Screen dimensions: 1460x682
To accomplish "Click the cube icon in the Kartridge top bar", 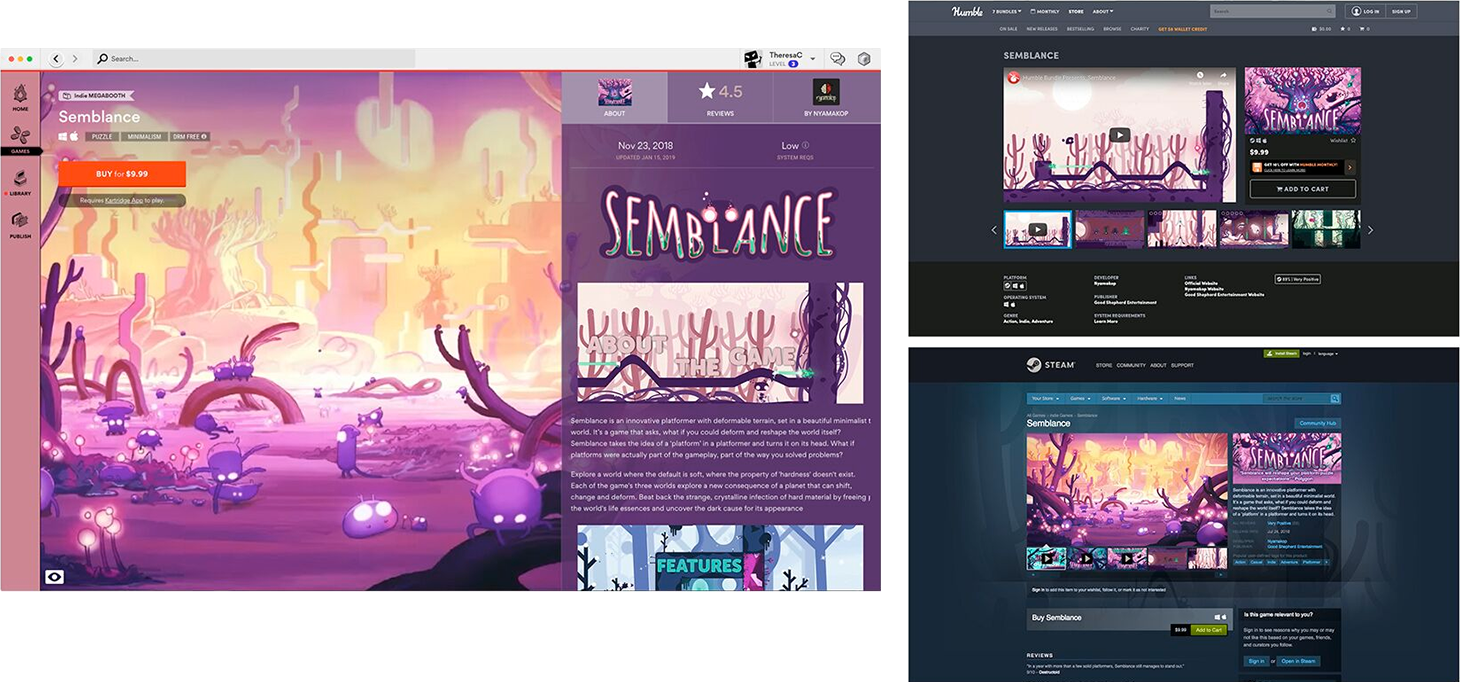I will (x=864, y=59).
